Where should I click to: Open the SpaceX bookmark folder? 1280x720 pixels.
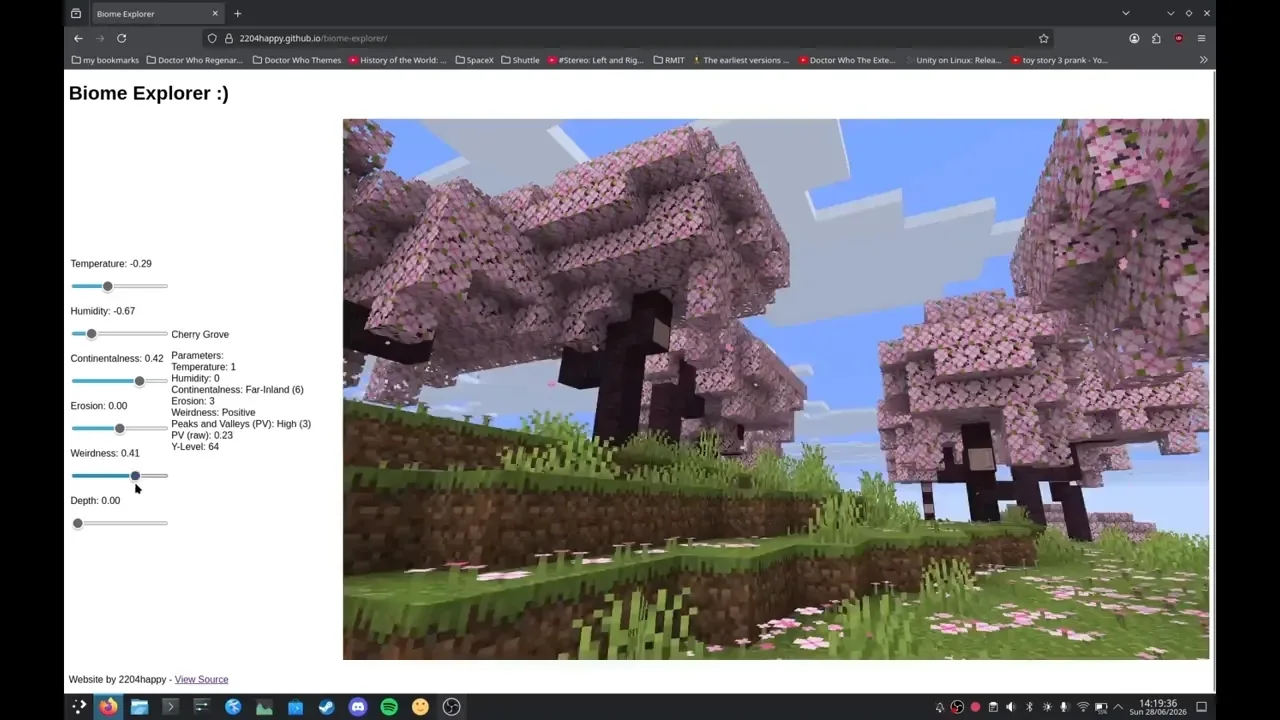coord(474,60)
